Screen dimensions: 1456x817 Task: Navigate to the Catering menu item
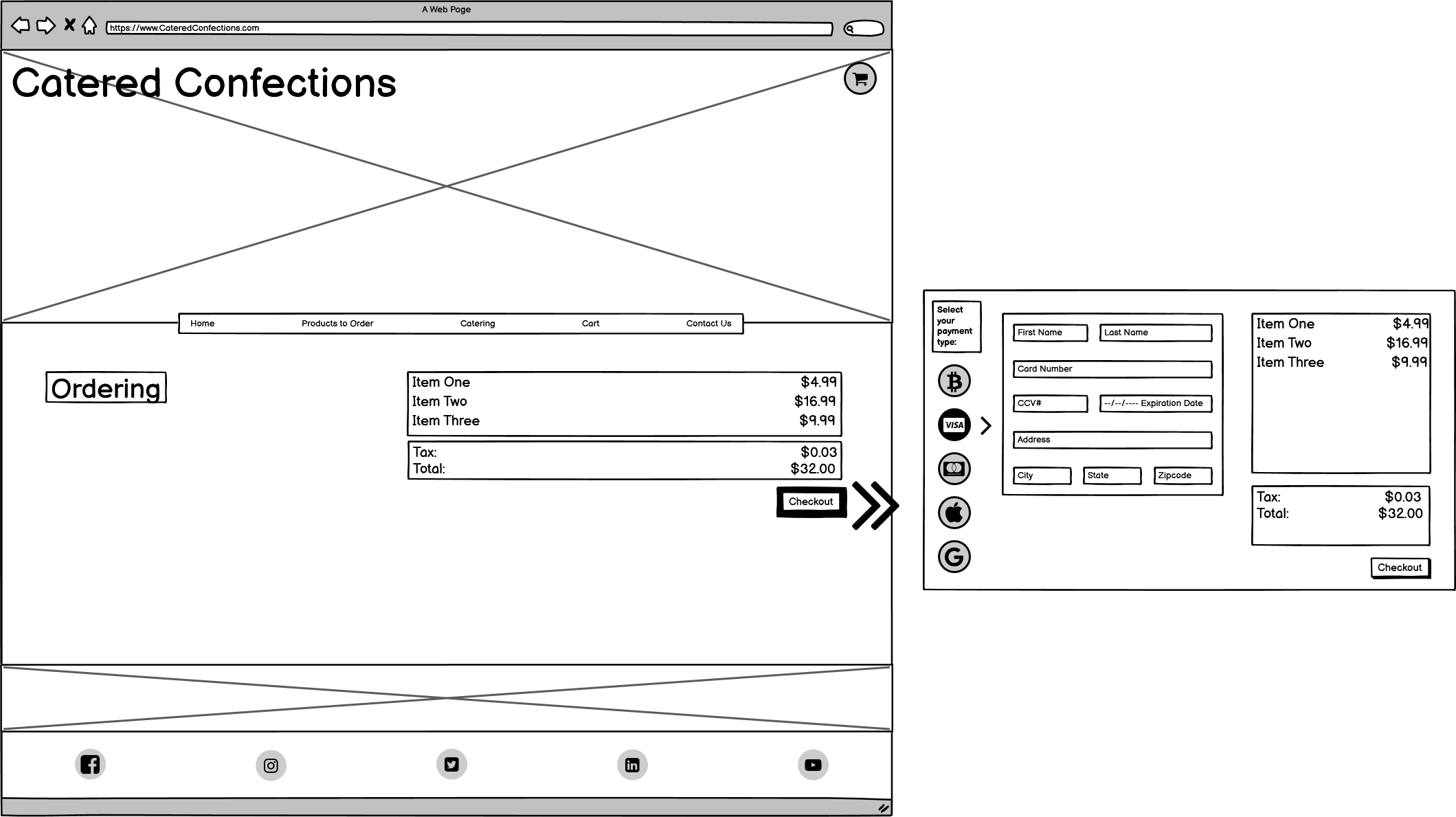click(x=477, y=323)
